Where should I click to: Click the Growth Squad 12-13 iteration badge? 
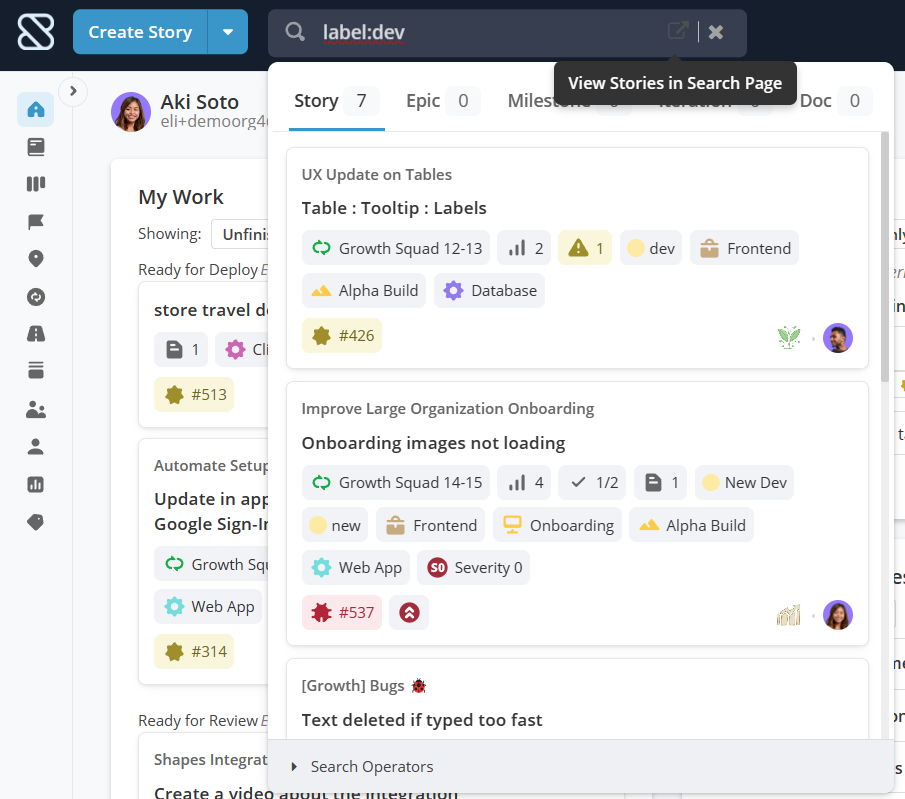click(396, 248)
